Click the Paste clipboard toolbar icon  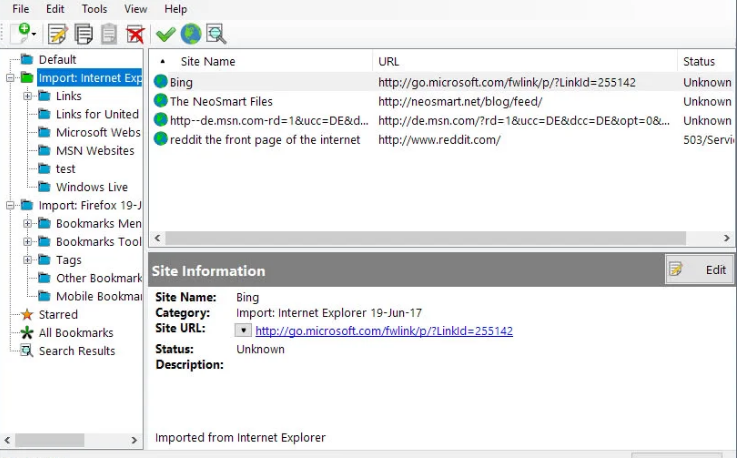(x=109, y=34)
